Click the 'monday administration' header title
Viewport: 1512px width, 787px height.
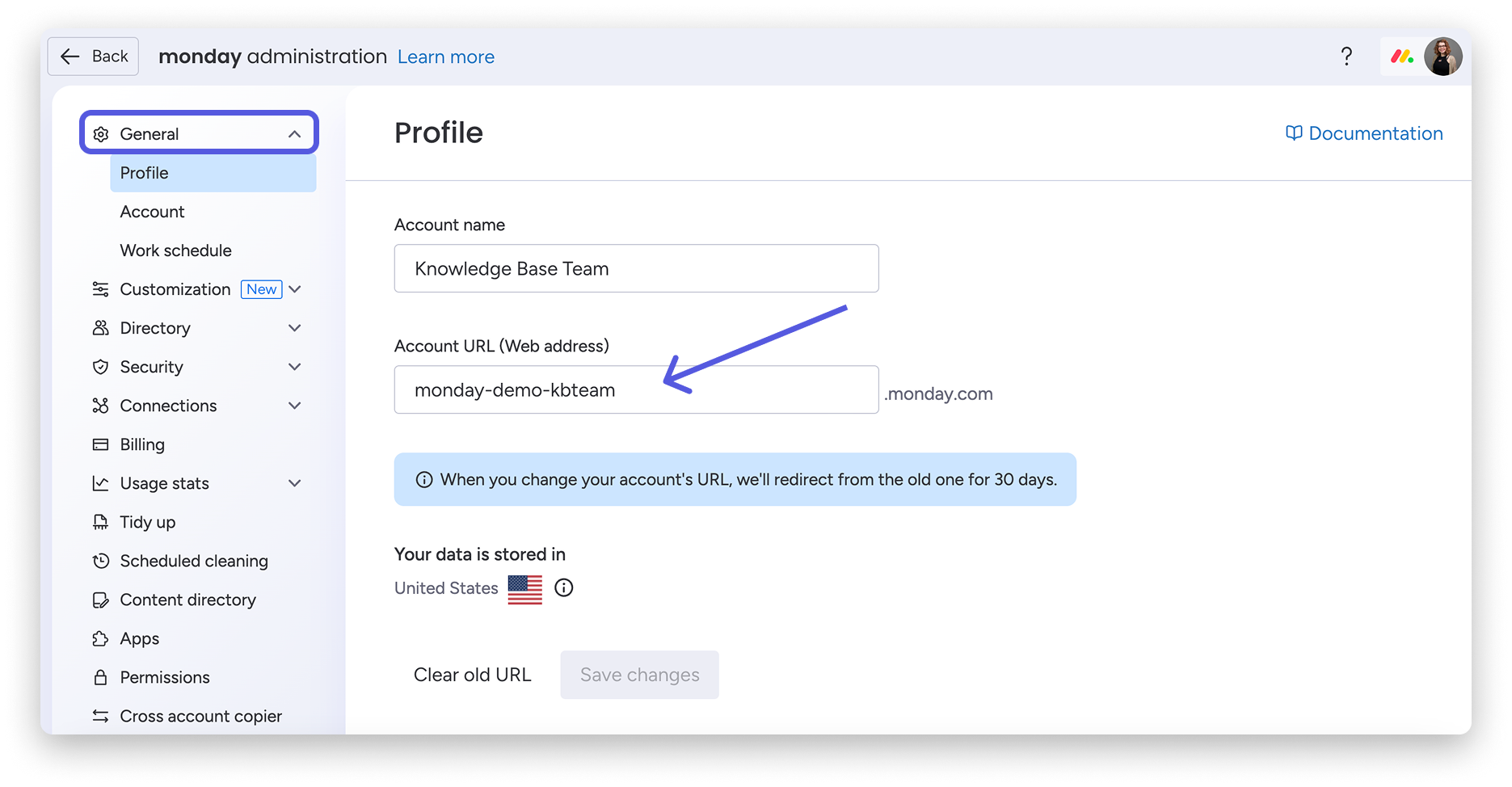pos(273,57)
